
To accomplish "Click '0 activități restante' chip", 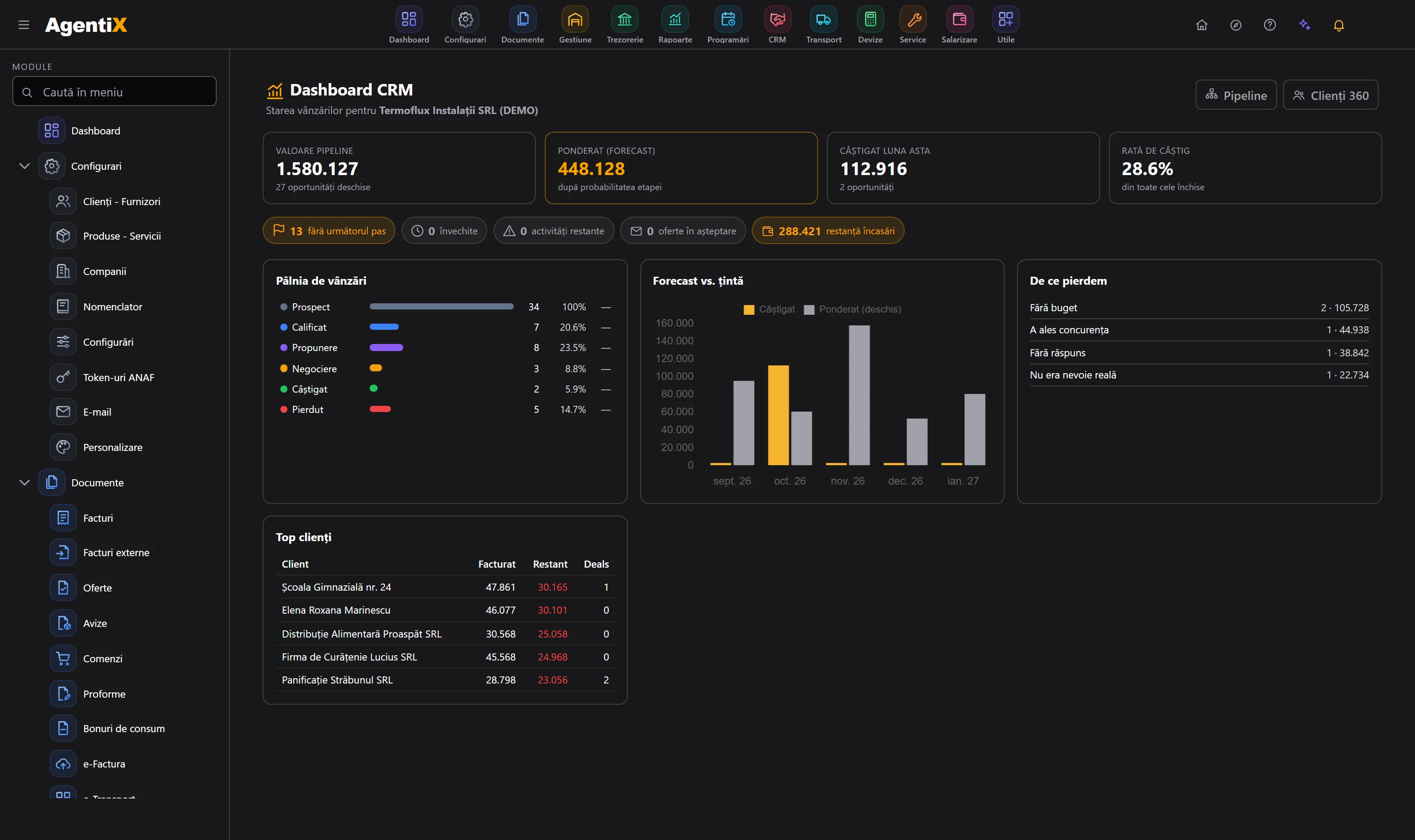I will pos(554,230).
